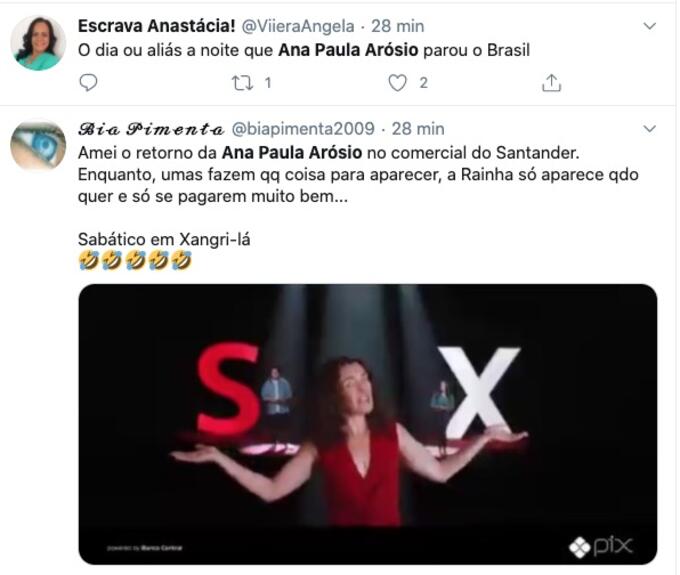Expand options chevron on Bia Pimenta tweet

649,129
